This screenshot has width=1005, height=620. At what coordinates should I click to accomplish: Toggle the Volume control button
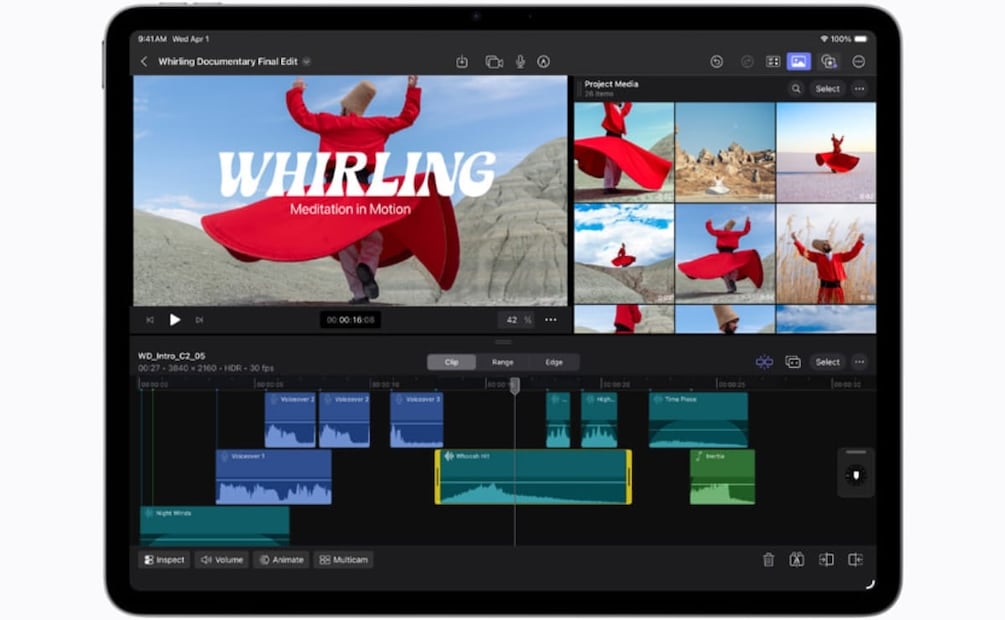222,560
